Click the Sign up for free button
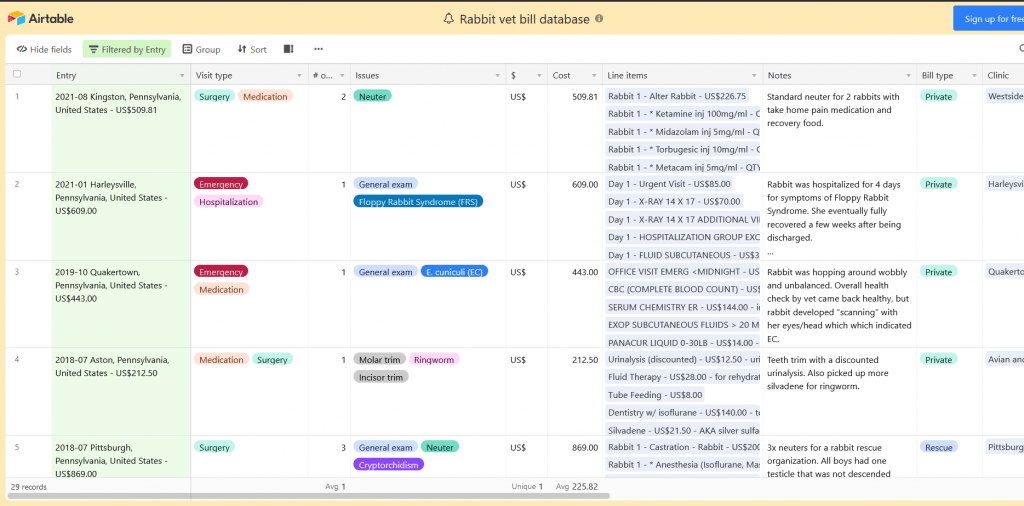The height and width of the screenshot is (506, 1024). (990, 19)
